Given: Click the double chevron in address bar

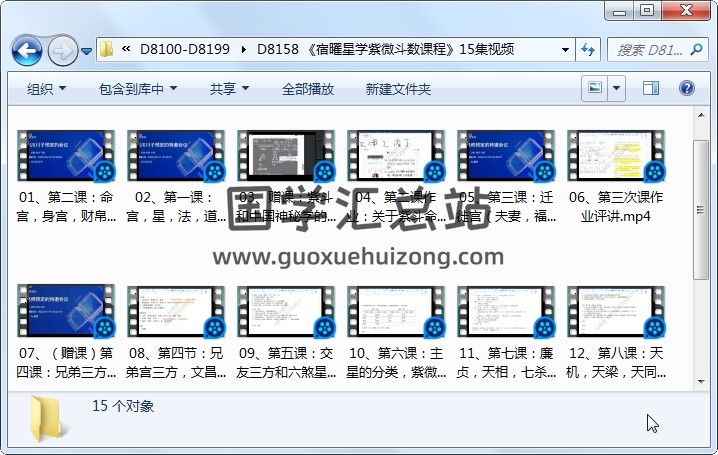Looking at the screenshot, I should [x=126, y=49].
